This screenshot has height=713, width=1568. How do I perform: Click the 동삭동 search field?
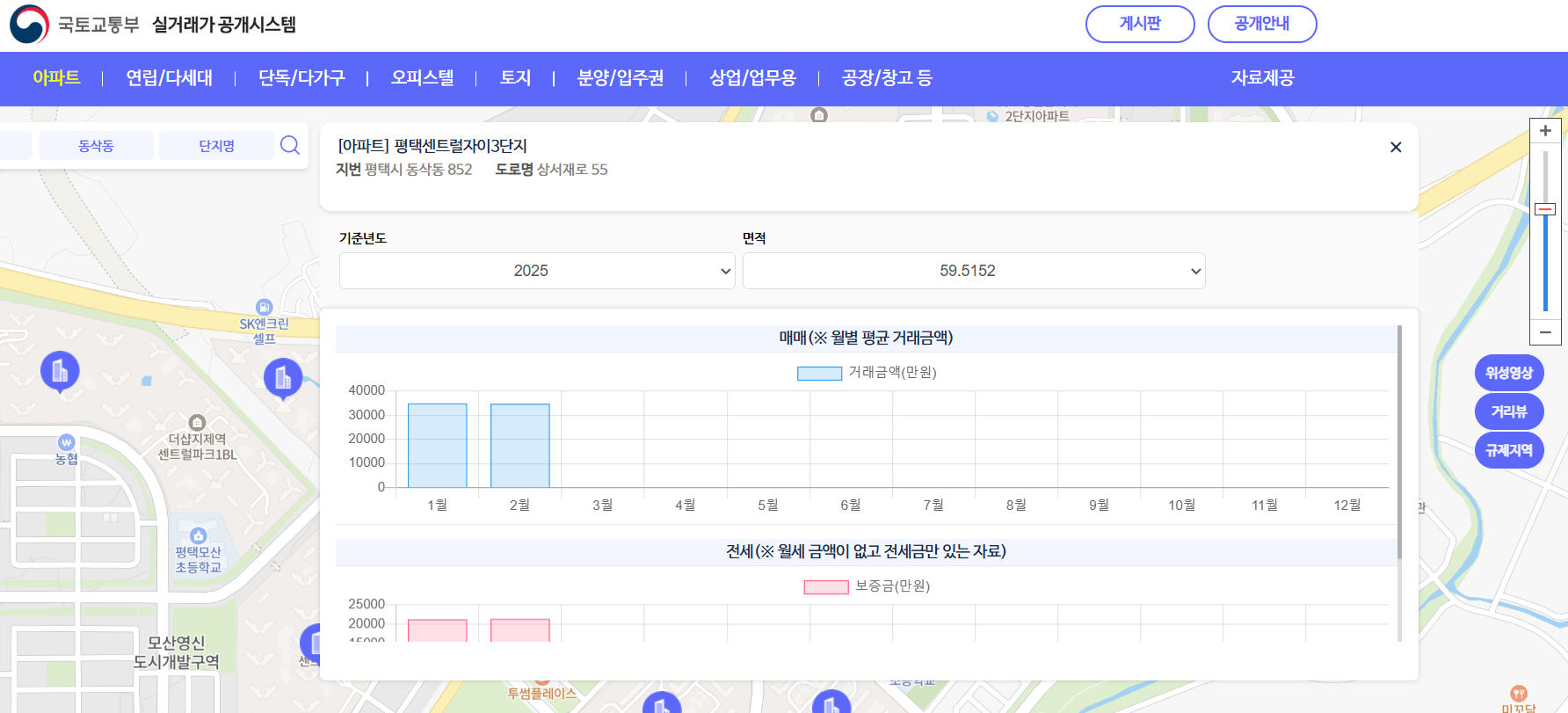click(x=96, y=146)
